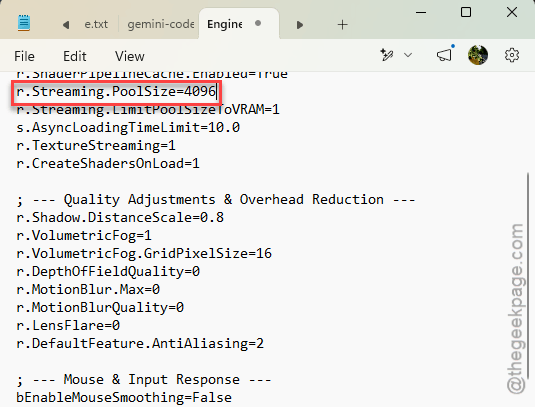
Task: Click the r.DepthOfFieldQuality=0 line
Action: pyautogui.click(x=108, y=272)
